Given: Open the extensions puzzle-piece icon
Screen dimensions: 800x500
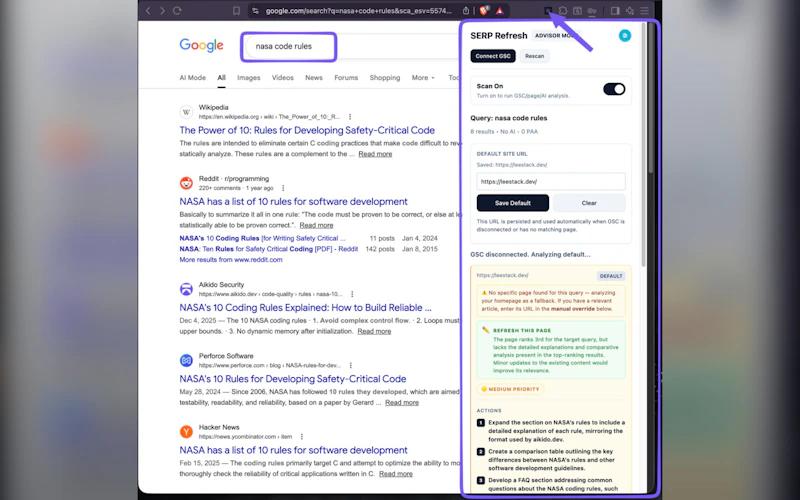Looking at the screenshot, I should [563, 11].
